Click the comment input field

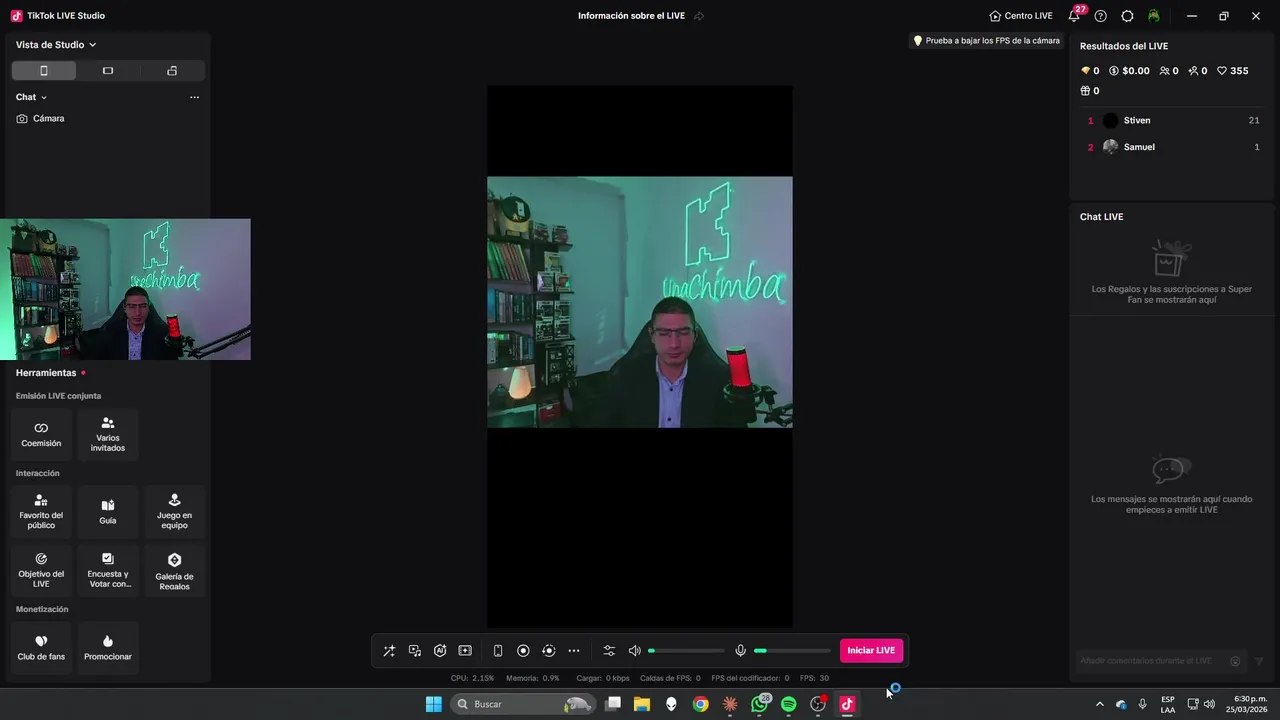coord(1153,661)
